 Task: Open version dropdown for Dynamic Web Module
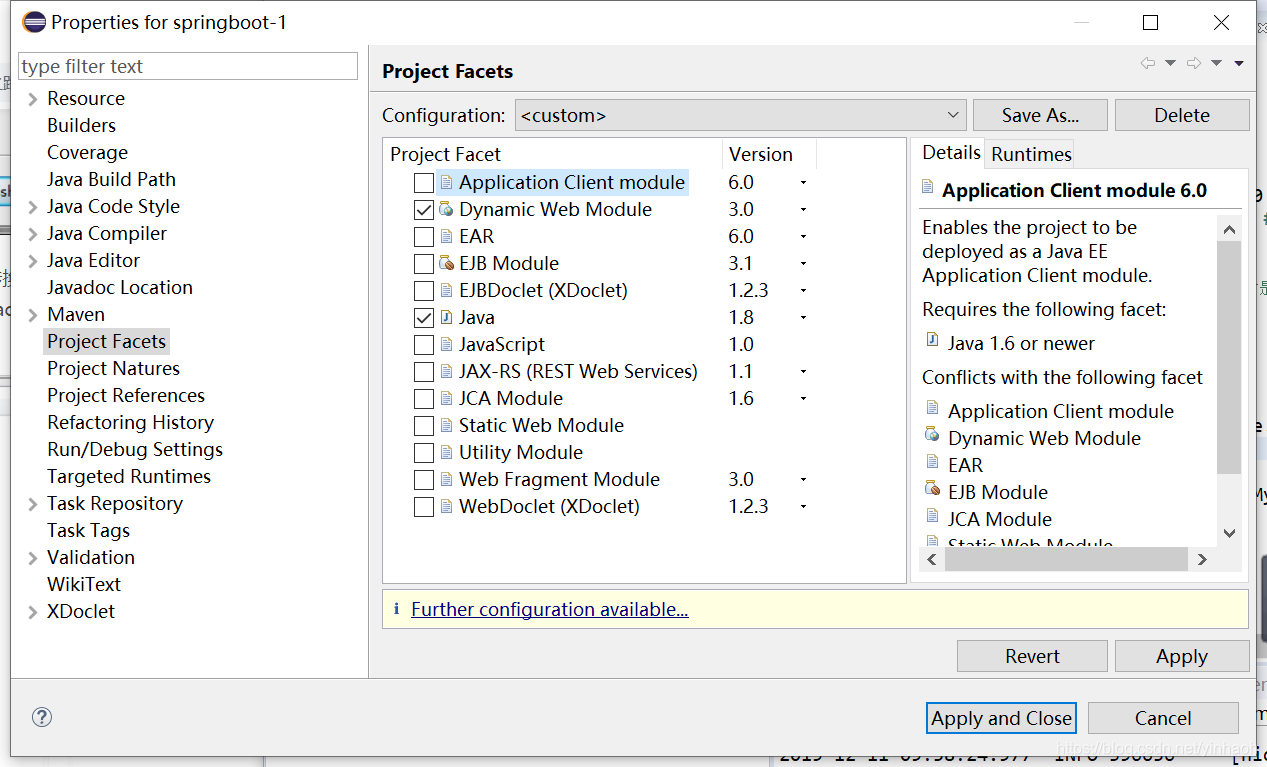[x=803, y=210]
